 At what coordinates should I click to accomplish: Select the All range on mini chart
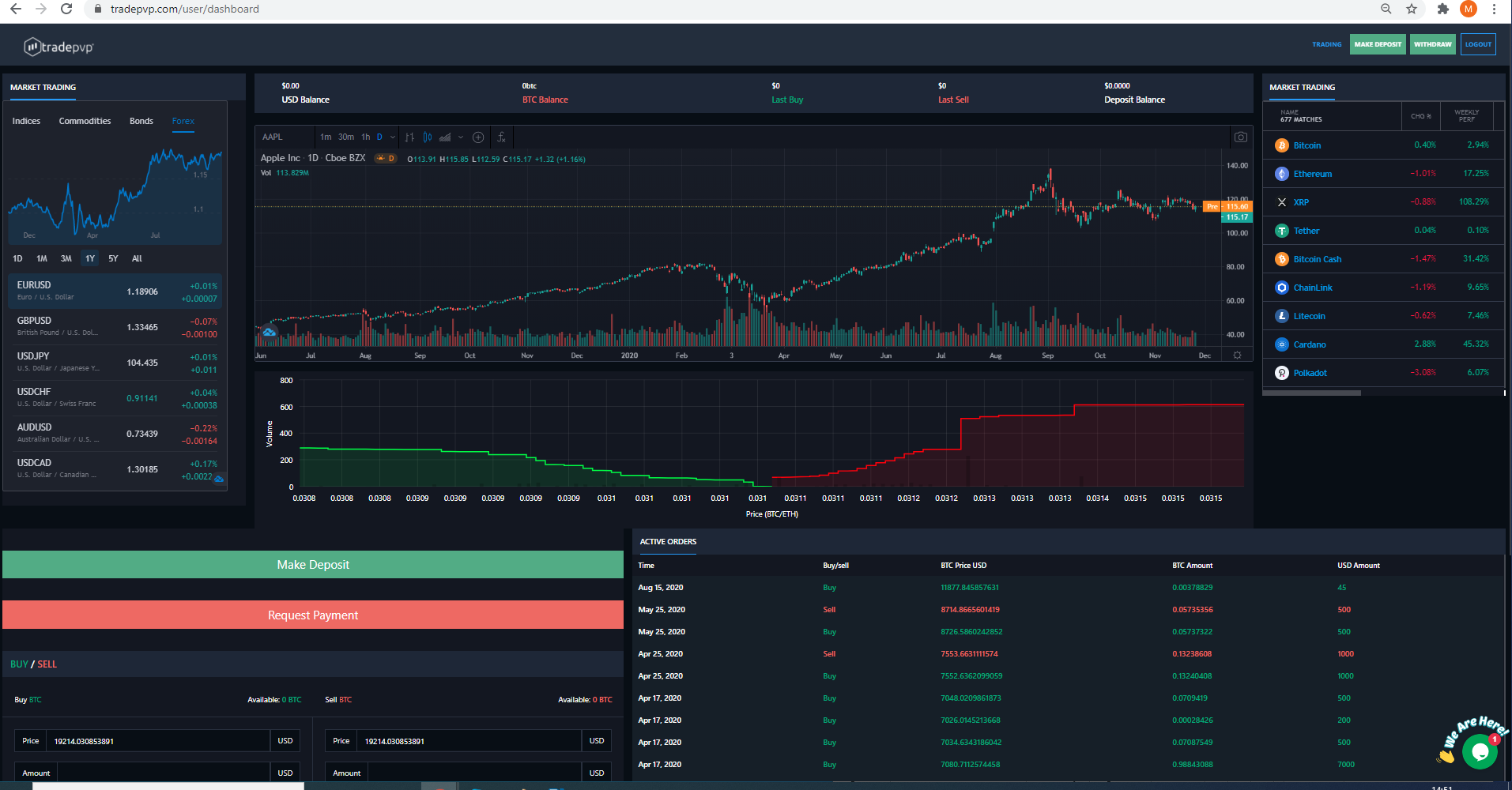point(137,258)
